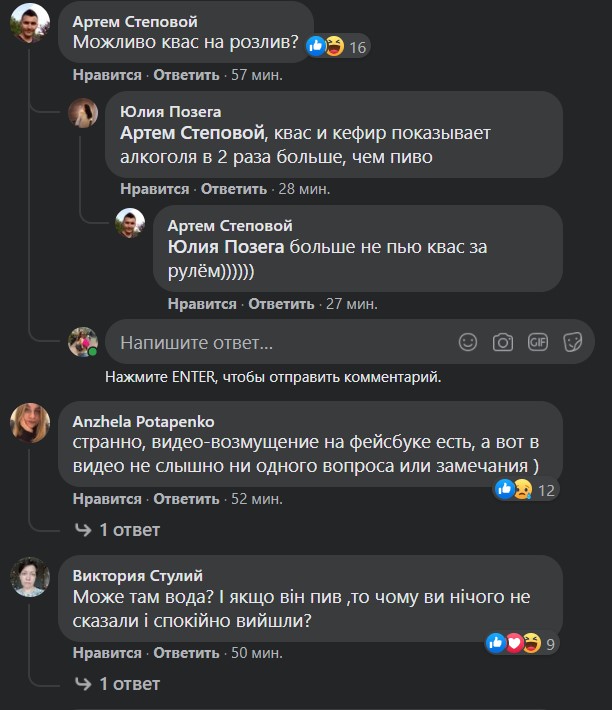Viewport: 612px width, 710px height.
Task: Reply to Юлия Позега's comment via Ответить
Action: pos(234,189)
